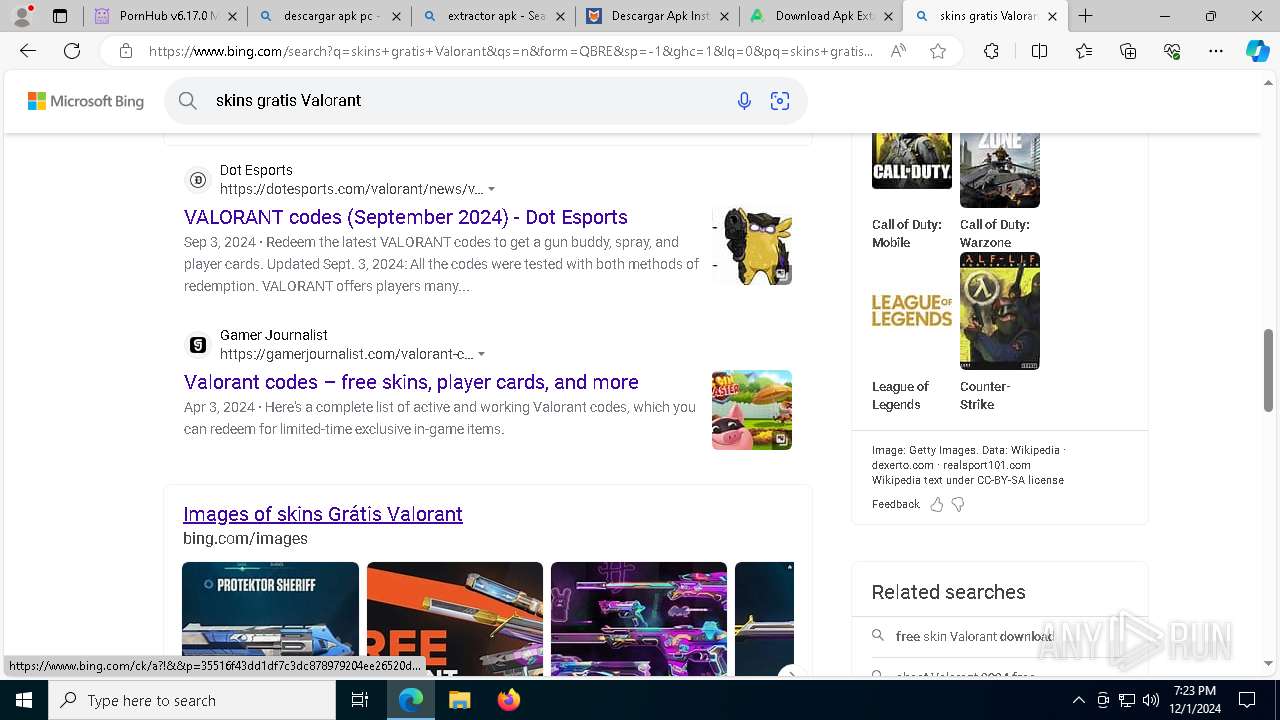
Task: Click the Windows taskbar search box
Action: [x=192, y=700]
